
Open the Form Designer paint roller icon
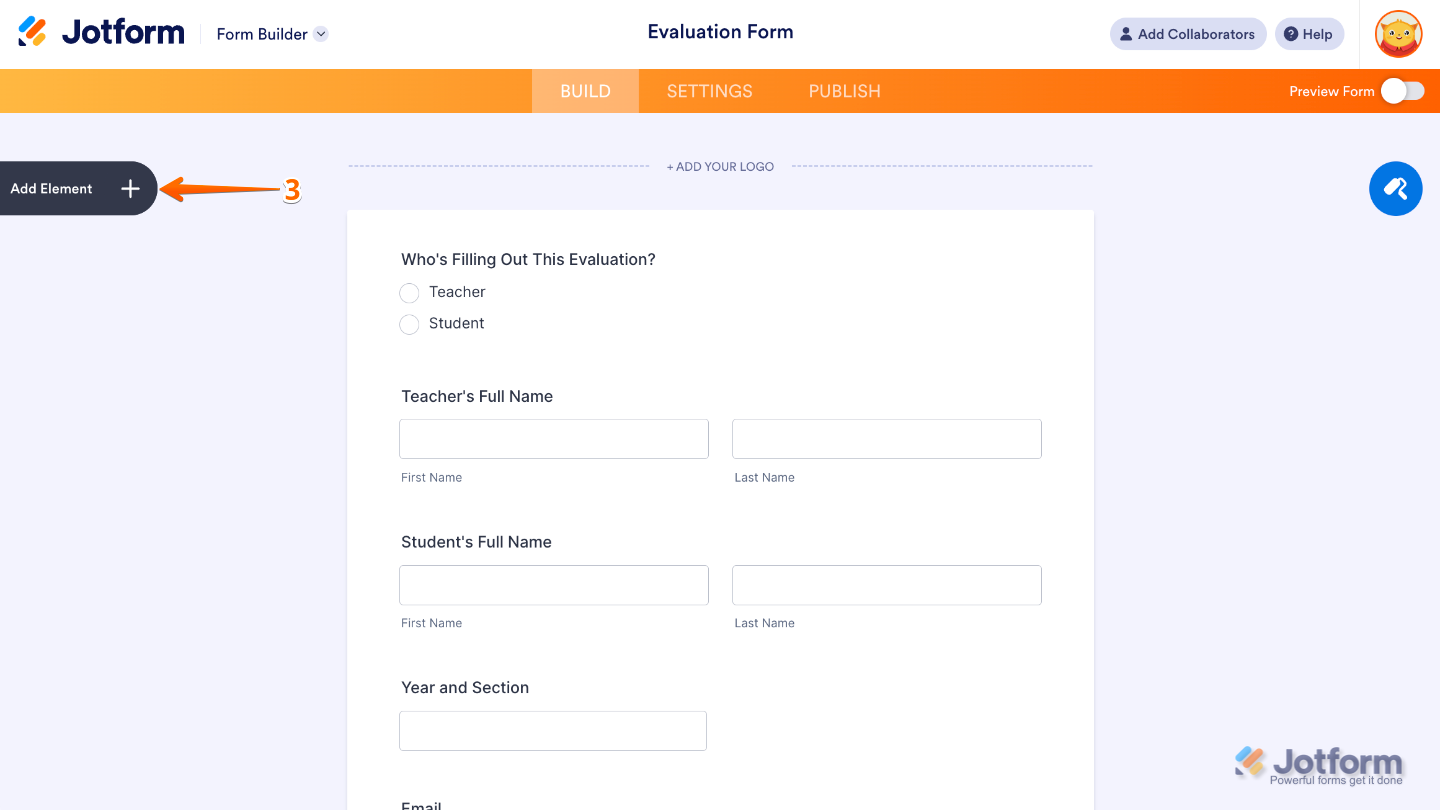click(1395, 188)
